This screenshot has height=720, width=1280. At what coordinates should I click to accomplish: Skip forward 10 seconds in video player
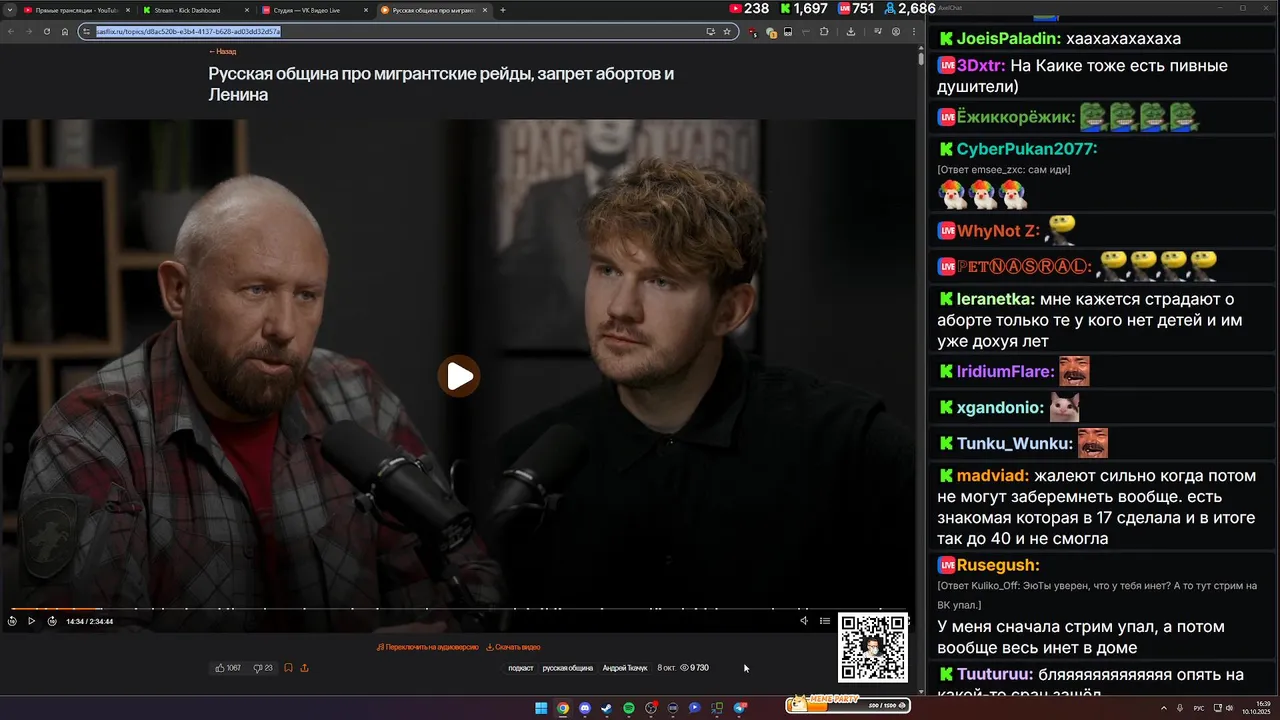click(51, 621)
